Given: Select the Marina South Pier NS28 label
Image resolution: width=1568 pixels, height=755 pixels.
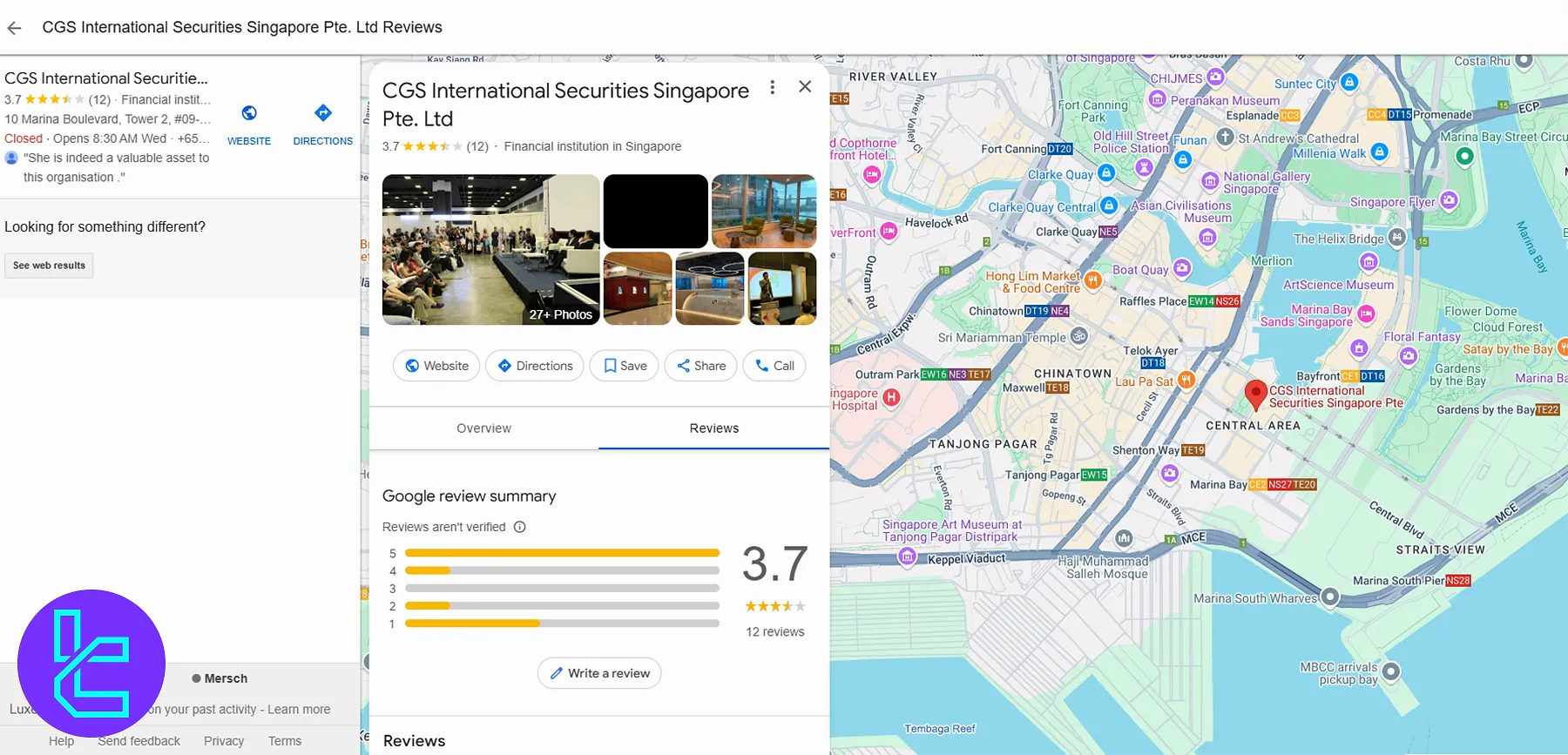Looking at the screenshot, I should coord(1412,580).
